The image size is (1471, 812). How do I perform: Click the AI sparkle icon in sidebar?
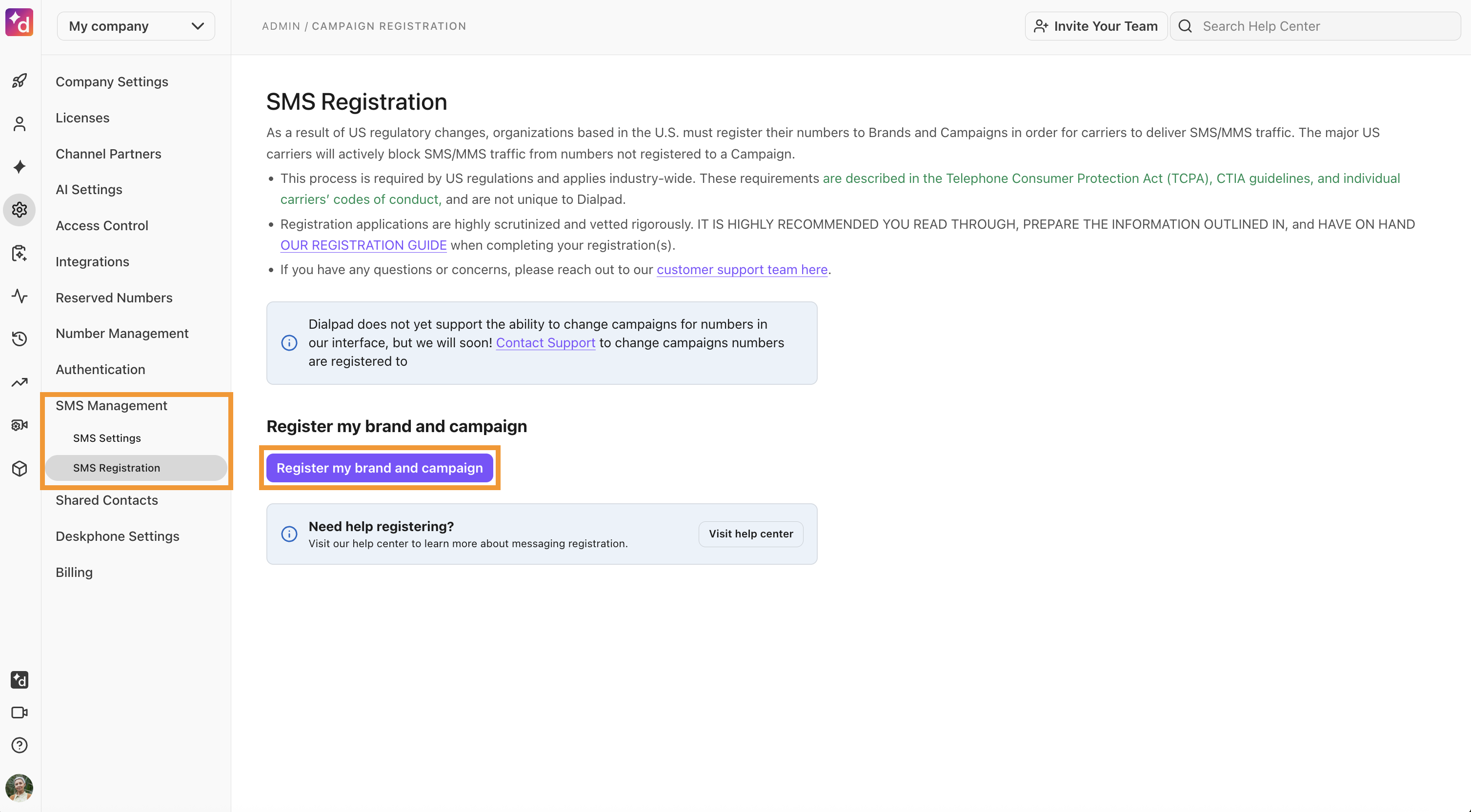click(20, 167)
